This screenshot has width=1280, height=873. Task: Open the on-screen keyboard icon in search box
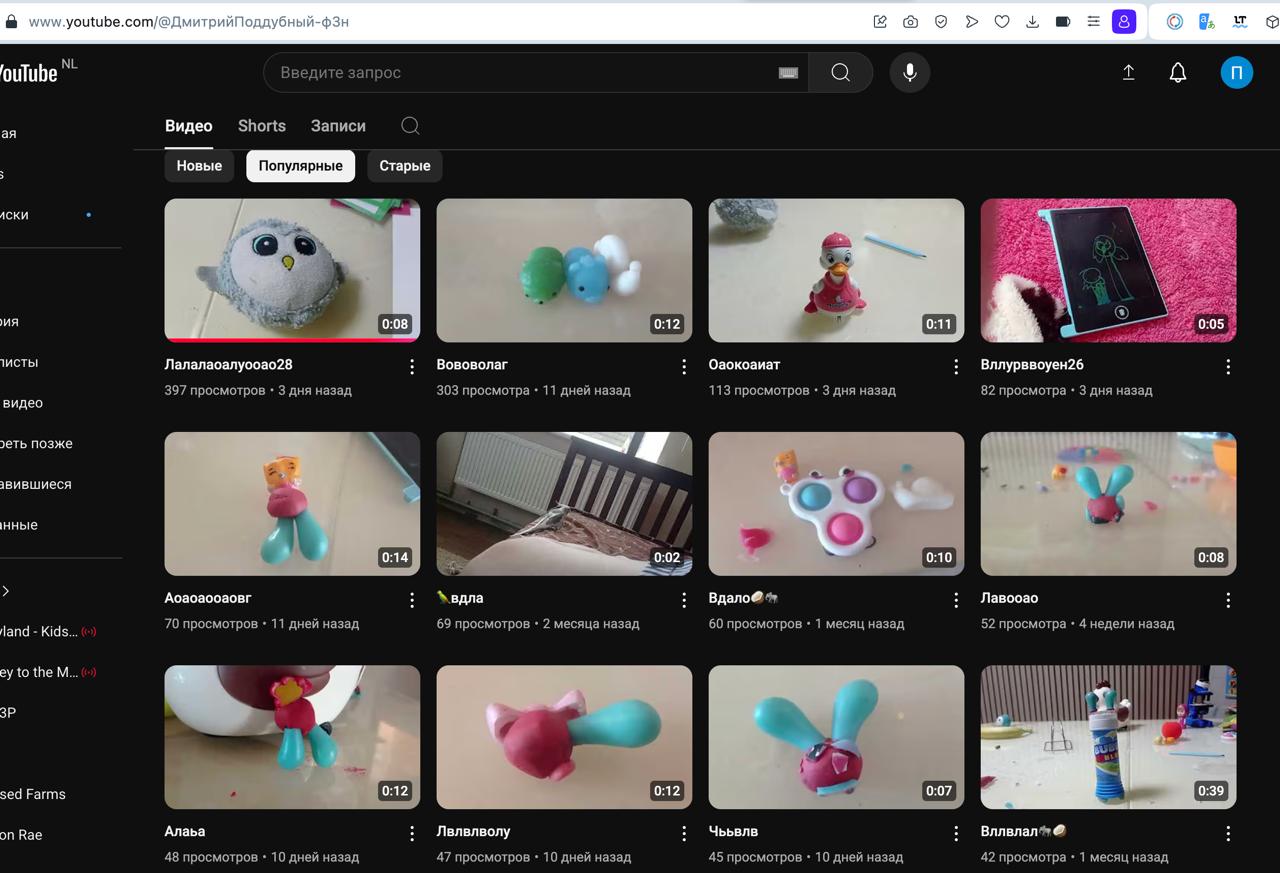[788, 73]
